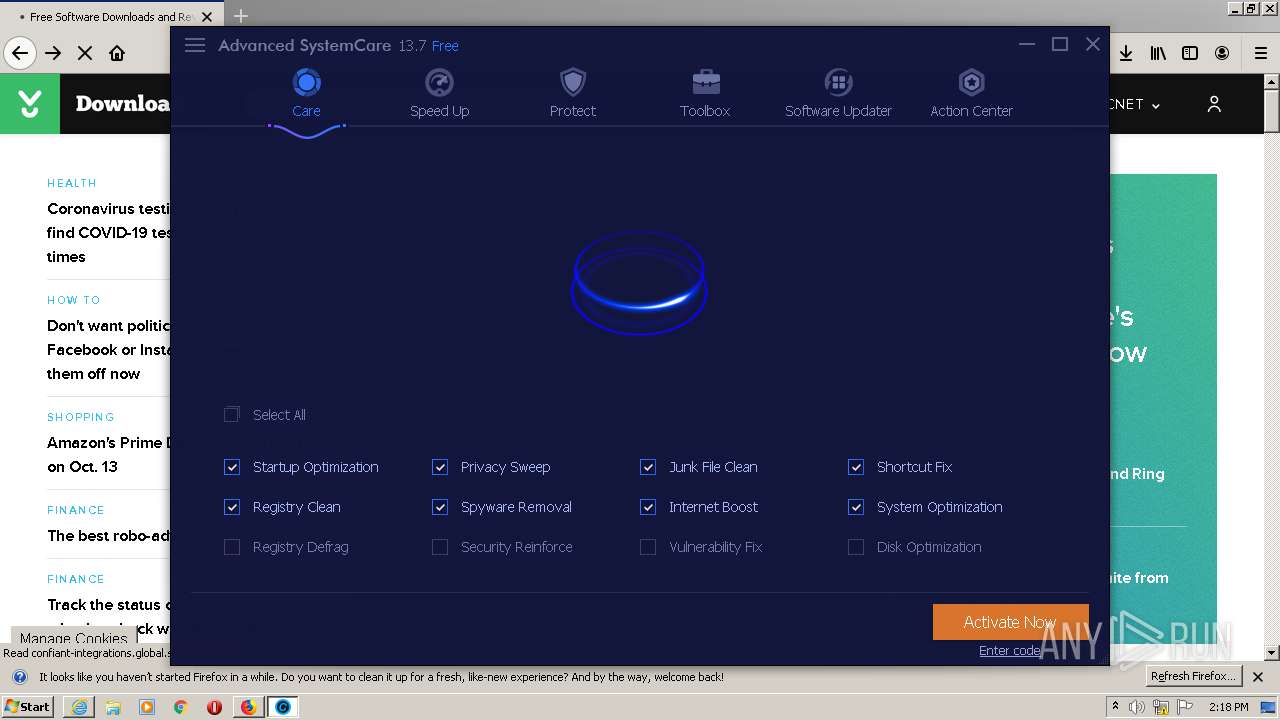Open the Amazon's Prime Day article
This screenshot has height=720, width=1280.
(108, 454)
